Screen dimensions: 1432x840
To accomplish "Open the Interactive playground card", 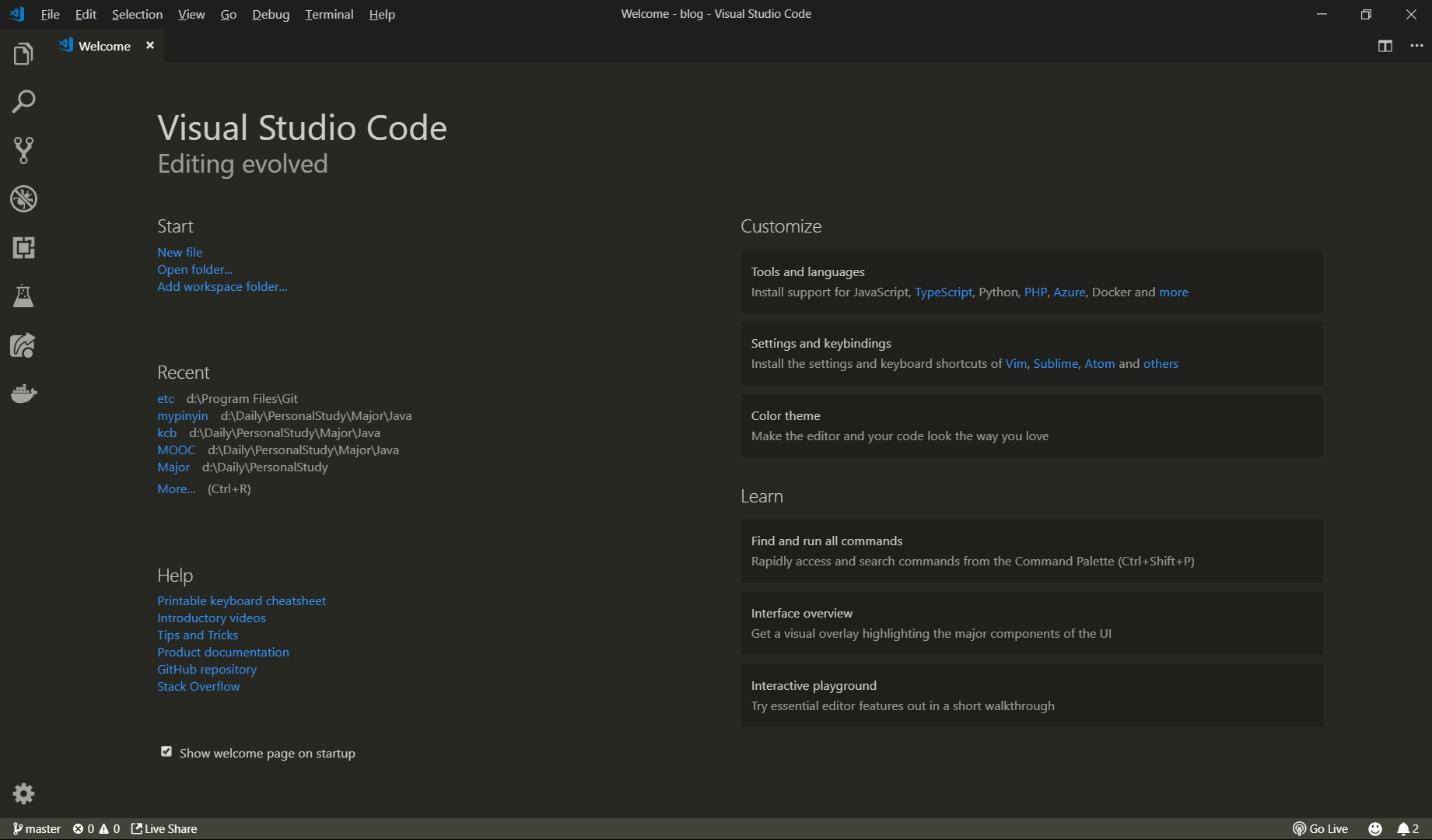I will click(1031, 695).
